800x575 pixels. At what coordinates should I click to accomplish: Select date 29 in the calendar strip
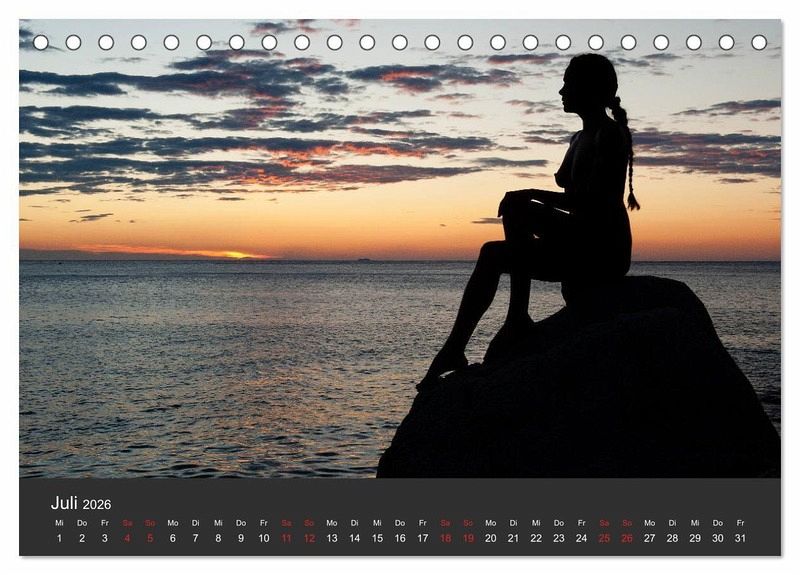point(695,538)
